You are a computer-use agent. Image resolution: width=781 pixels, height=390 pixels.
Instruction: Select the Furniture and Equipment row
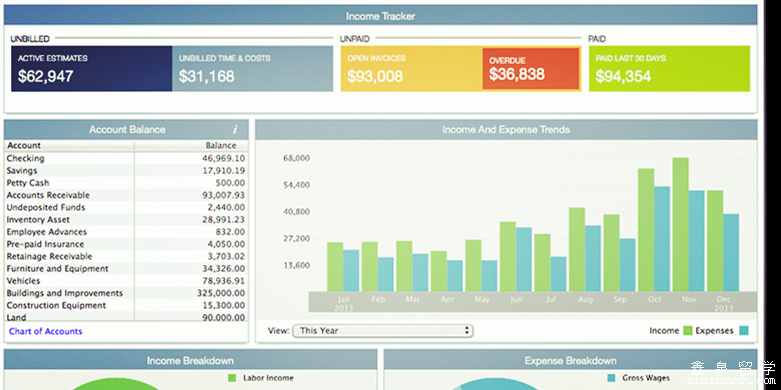pos(126,268)
